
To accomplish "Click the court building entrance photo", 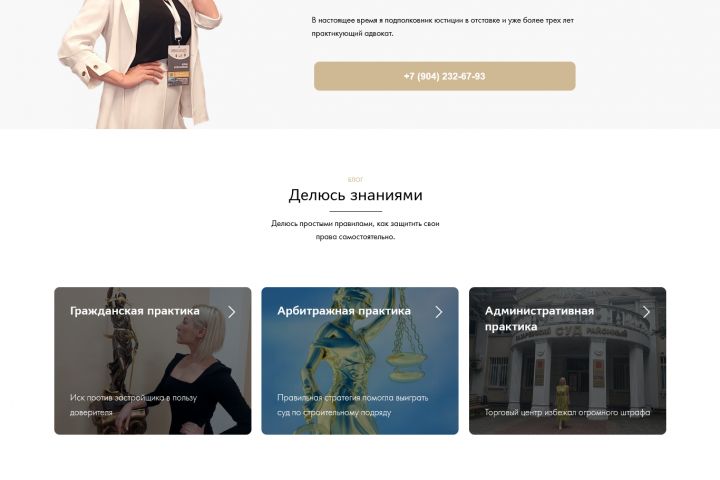I will [568, 361].
